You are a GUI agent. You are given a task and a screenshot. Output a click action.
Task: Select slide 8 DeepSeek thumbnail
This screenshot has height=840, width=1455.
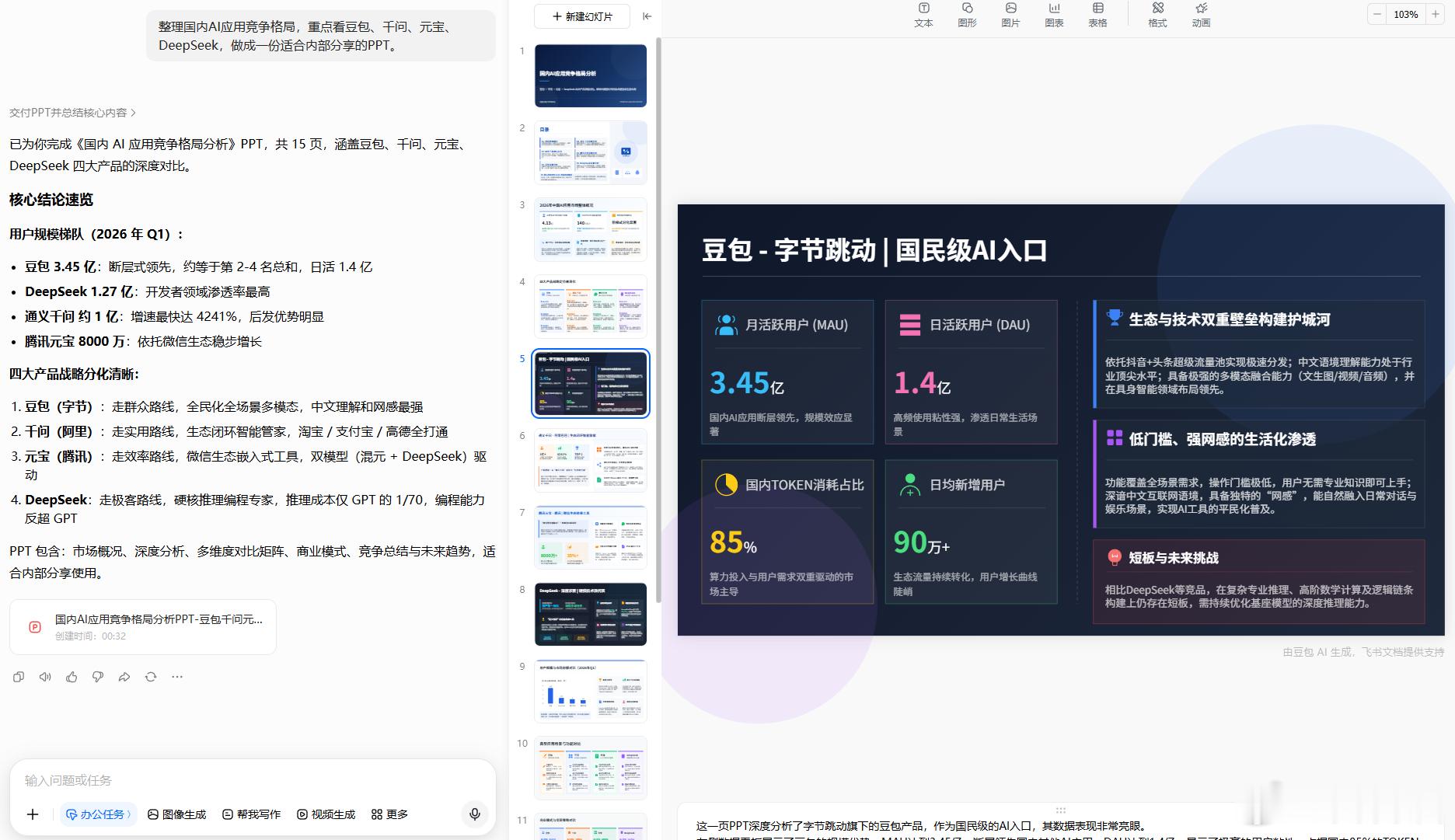[x=591, y=614]
